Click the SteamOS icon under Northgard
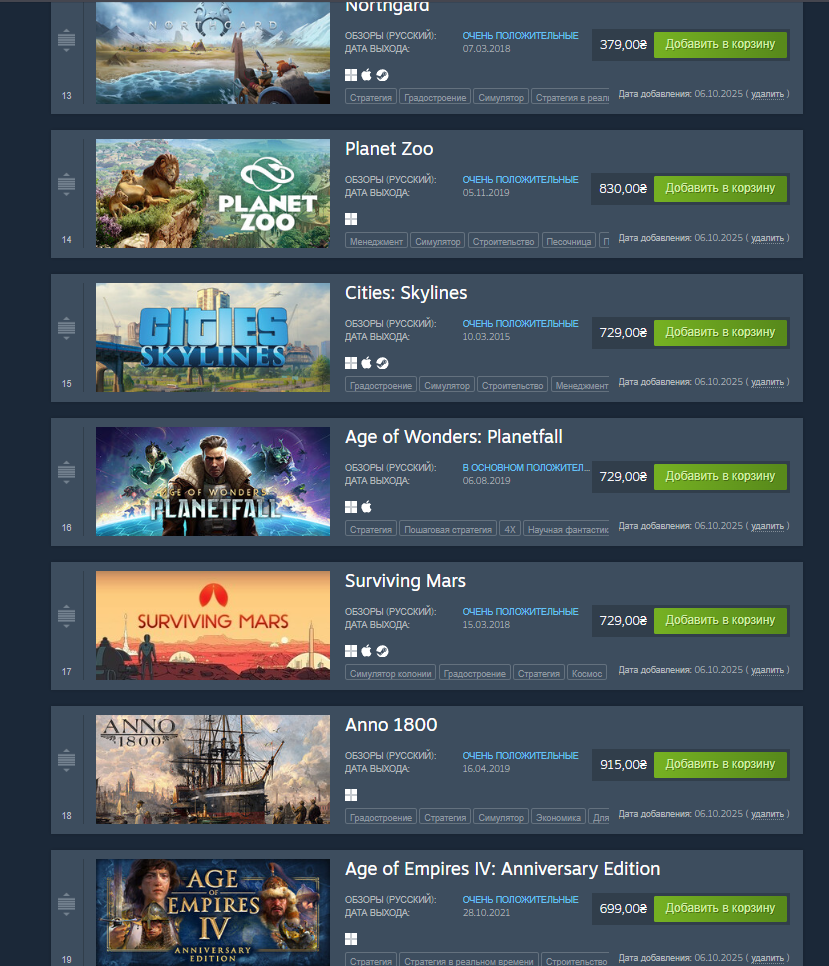Image resolution: width=829 pixels, height=966 pixels. tap(382, 75)
